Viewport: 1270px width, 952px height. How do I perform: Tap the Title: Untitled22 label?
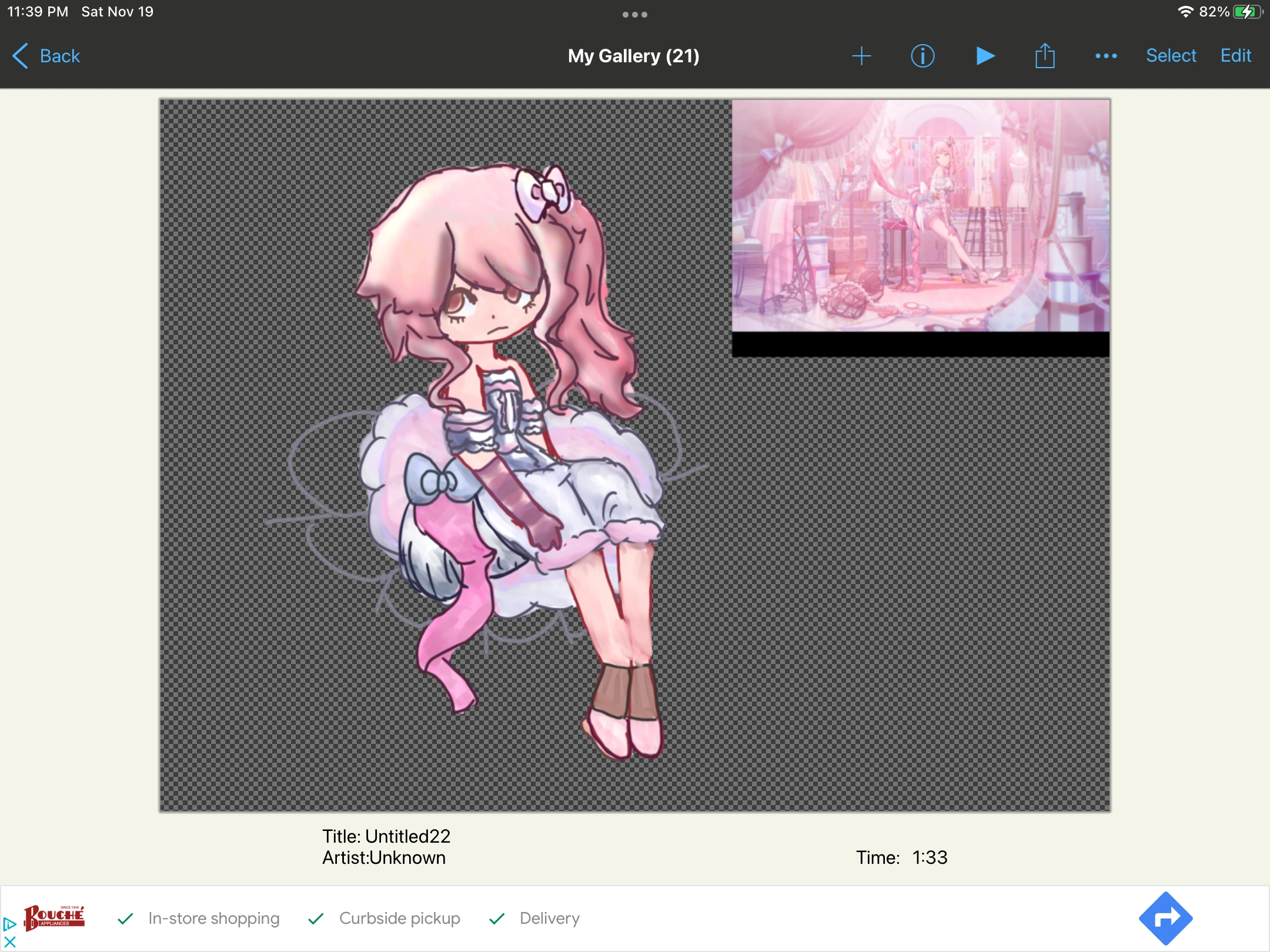[x=386, y=836]
